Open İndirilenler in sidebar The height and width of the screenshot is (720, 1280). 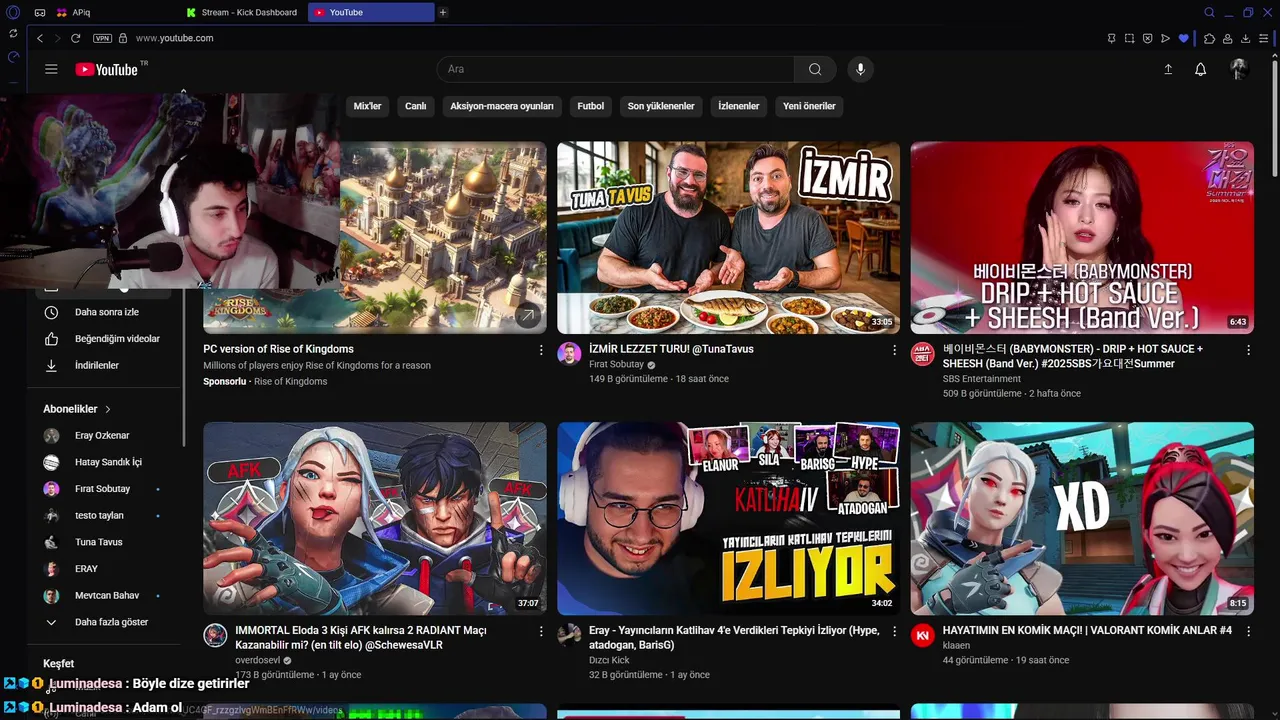pos(106,365)
